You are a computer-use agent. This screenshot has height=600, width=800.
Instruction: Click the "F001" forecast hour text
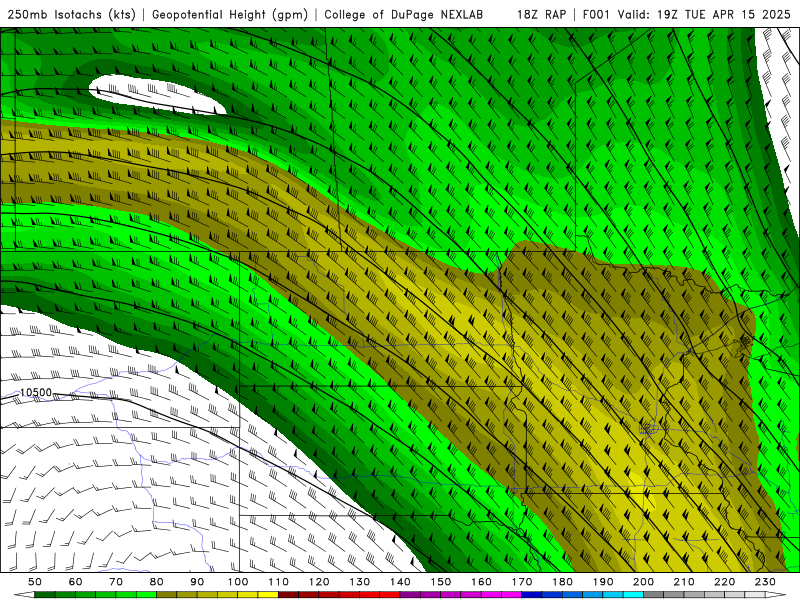(597, 14)
